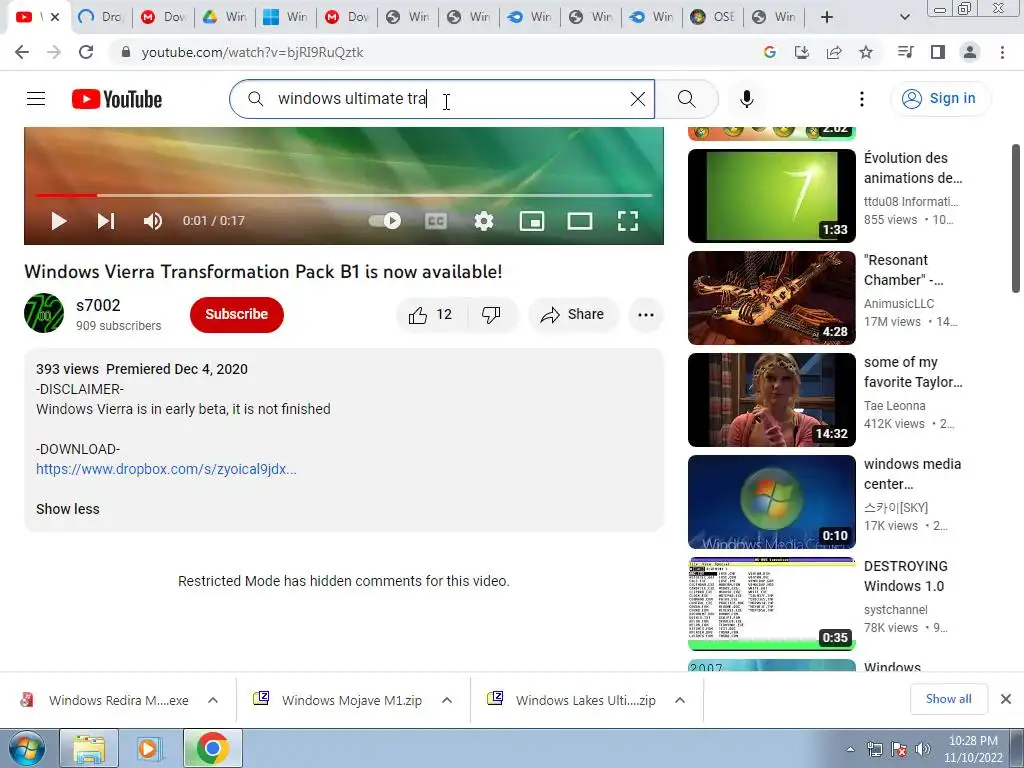
Task: Click the magnifier search submit button
Action: click(686, 99)
